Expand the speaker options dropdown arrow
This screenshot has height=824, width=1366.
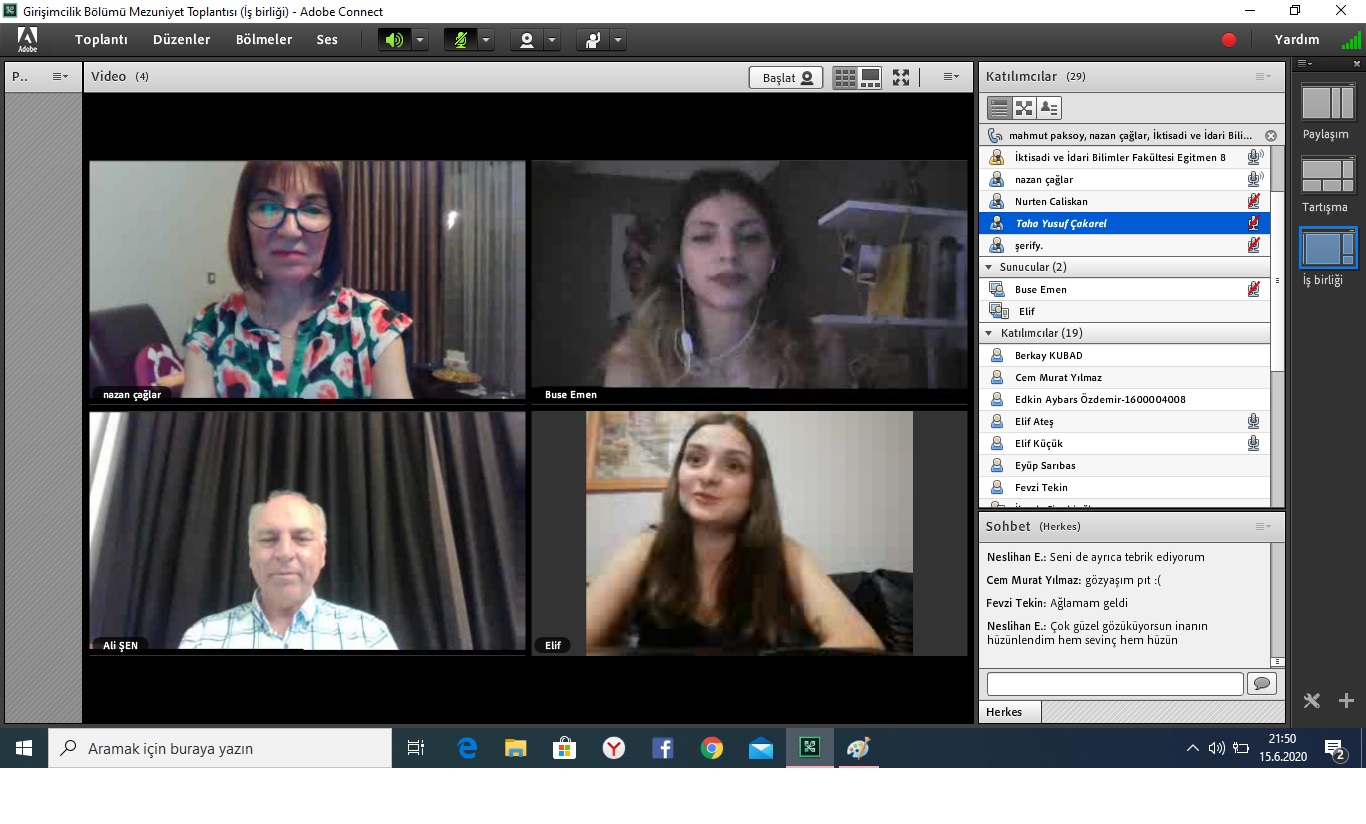click(x=420, y=40)
